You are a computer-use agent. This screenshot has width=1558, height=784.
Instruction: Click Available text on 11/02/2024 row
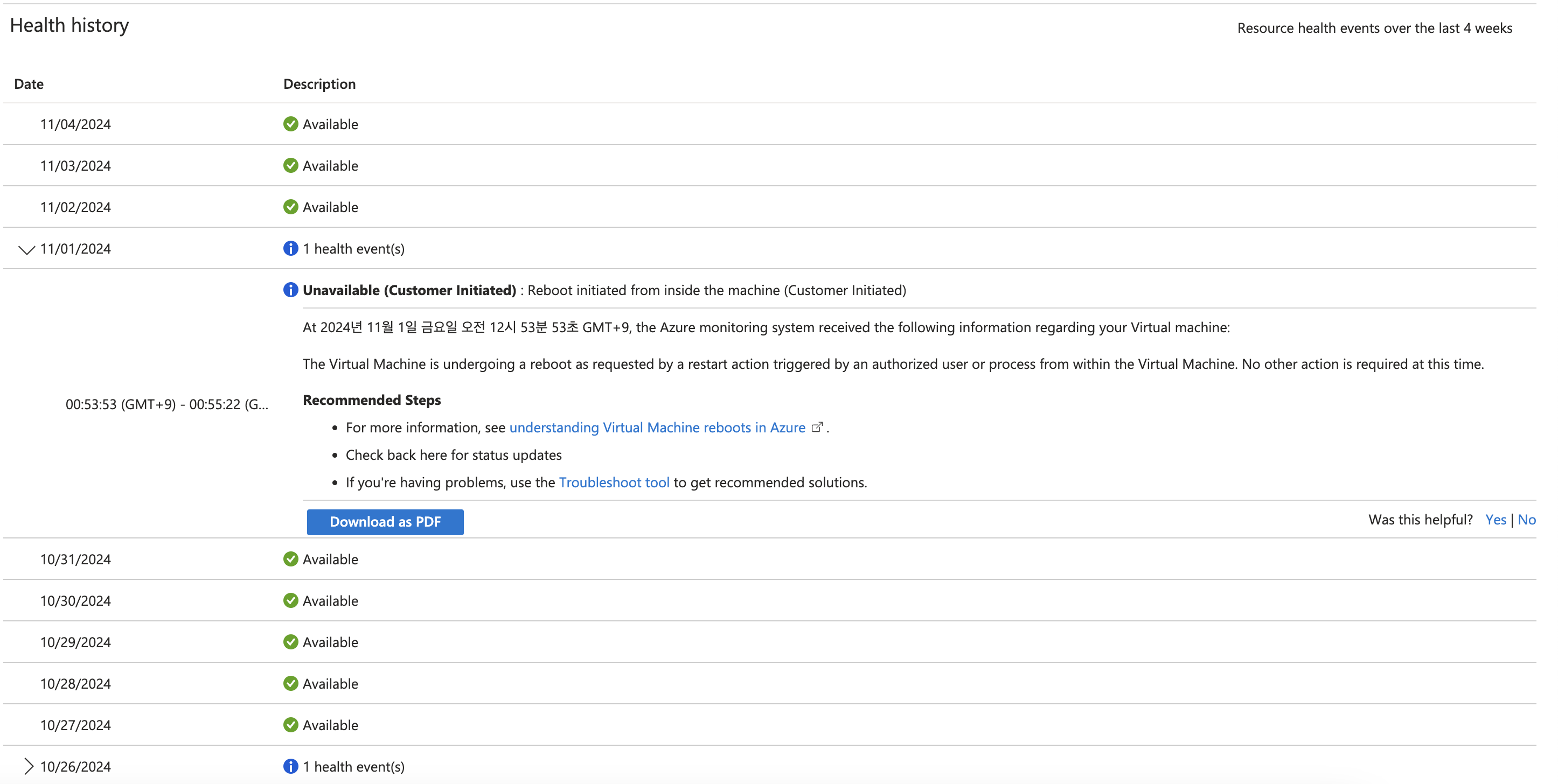point(330,207)
